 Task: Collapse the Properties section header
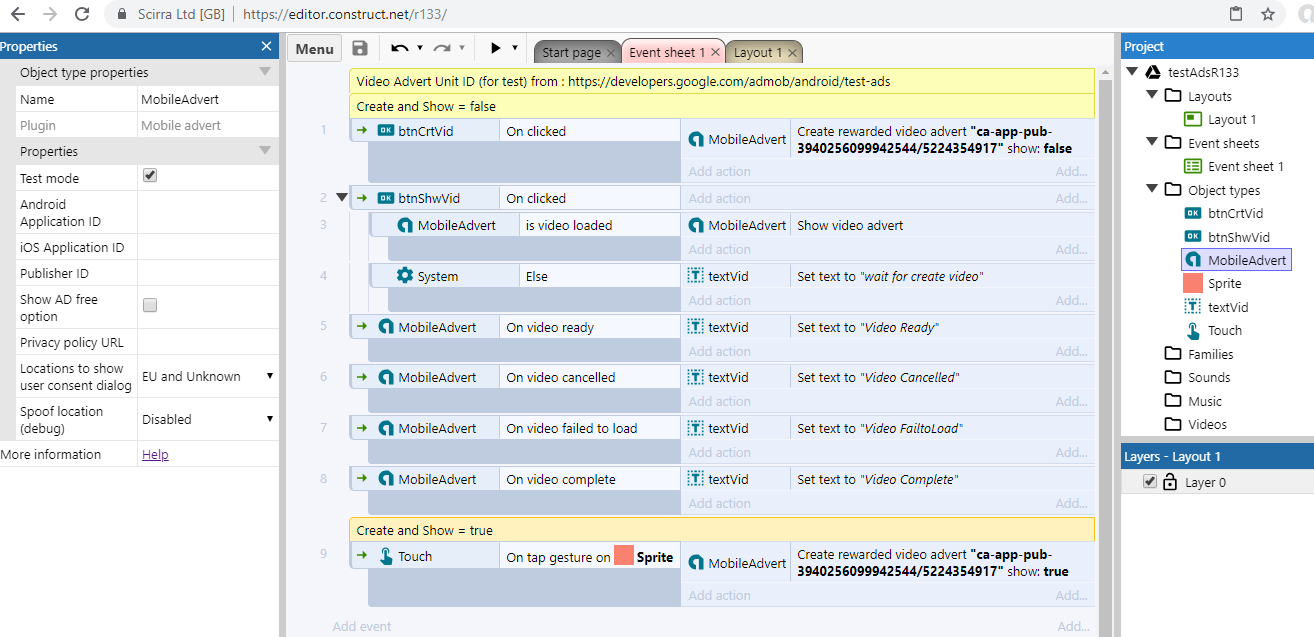tap(265, 151)
